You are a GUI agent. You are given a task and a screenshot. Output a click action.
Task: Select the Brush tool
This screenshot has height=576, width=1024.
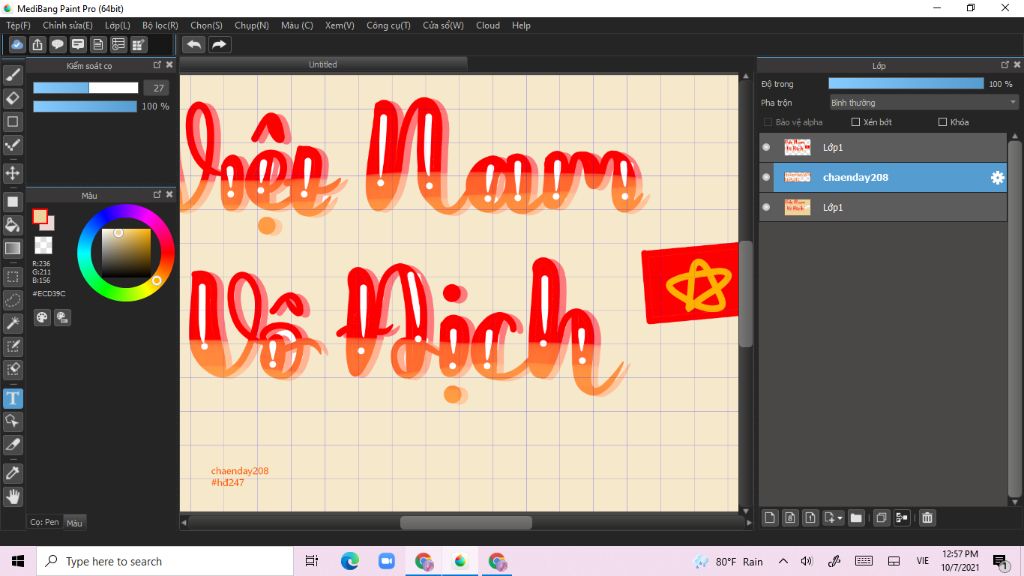[x=12, y=75]
